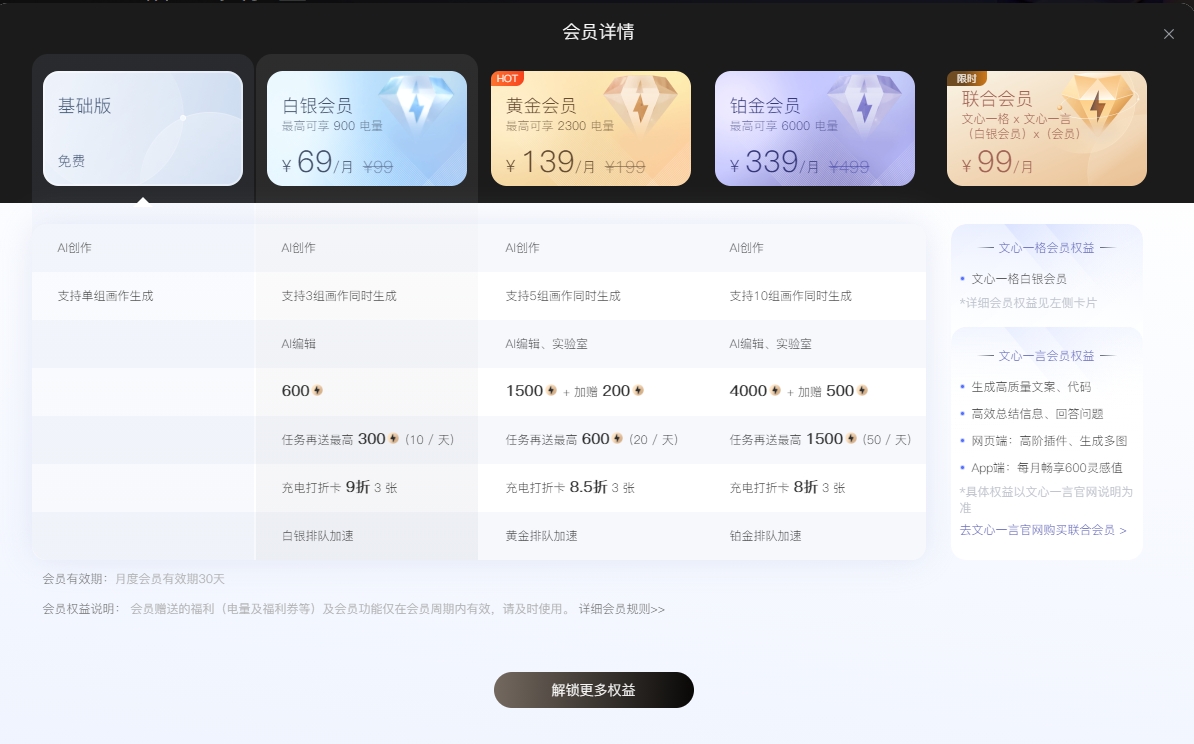Click the lightning icon after 任务再送最高 1500

tap(851, 439)
